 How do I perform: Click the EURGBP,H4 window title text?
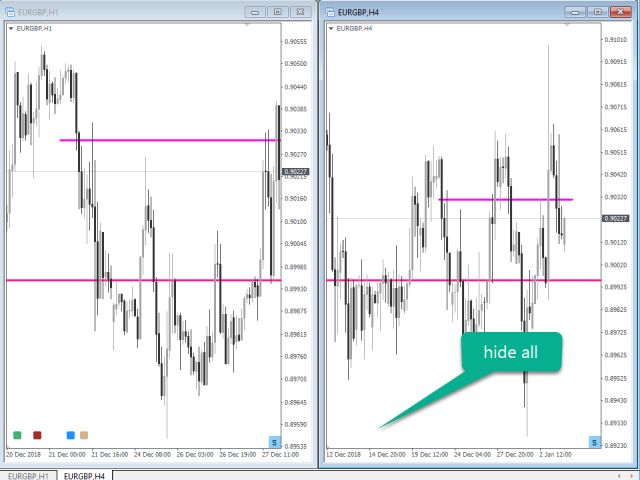[358, 12]
